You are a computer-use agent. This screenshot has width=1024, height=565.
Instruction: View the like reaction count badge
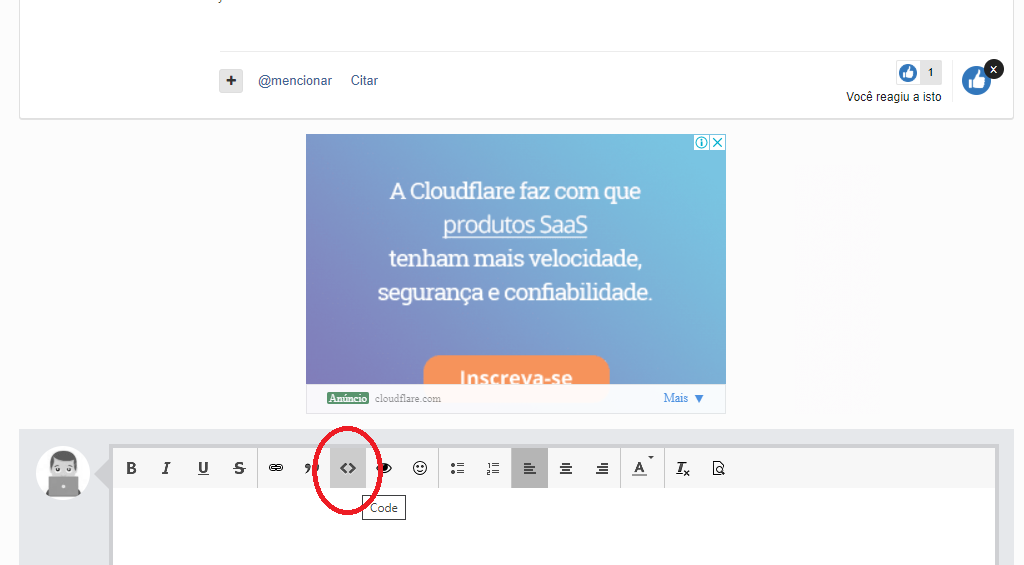tap(919, 73)
